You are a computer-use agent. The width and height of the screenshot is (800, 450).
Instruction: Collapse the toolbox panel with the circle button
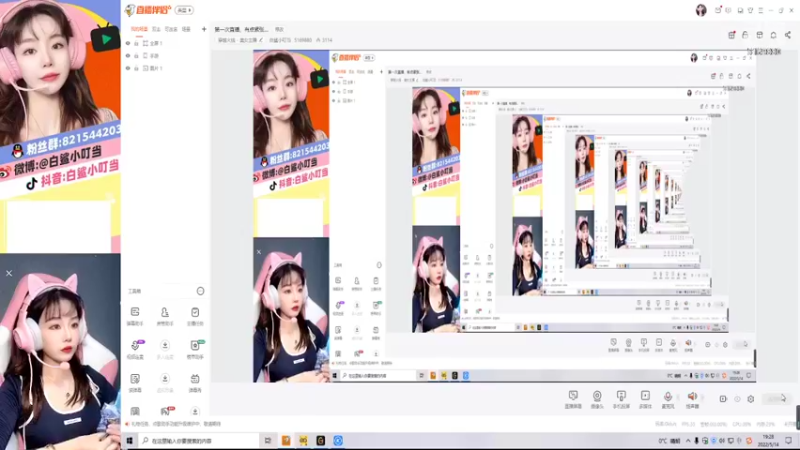201,291
